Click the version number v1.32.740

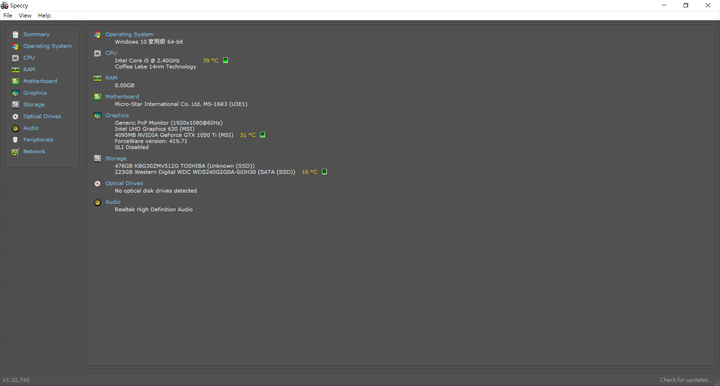tap(16, 380)
